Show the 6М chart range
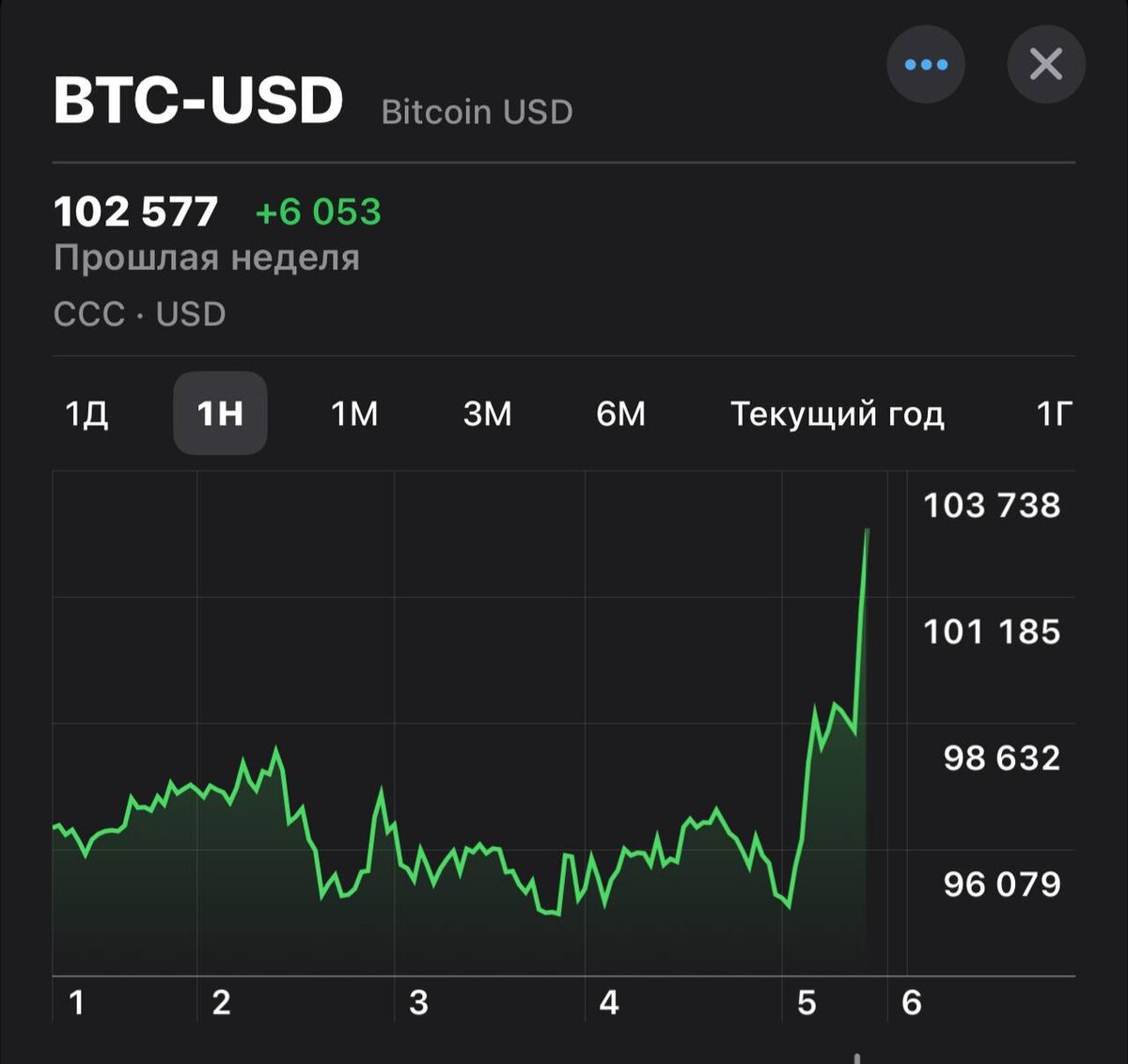 point(620,414)
